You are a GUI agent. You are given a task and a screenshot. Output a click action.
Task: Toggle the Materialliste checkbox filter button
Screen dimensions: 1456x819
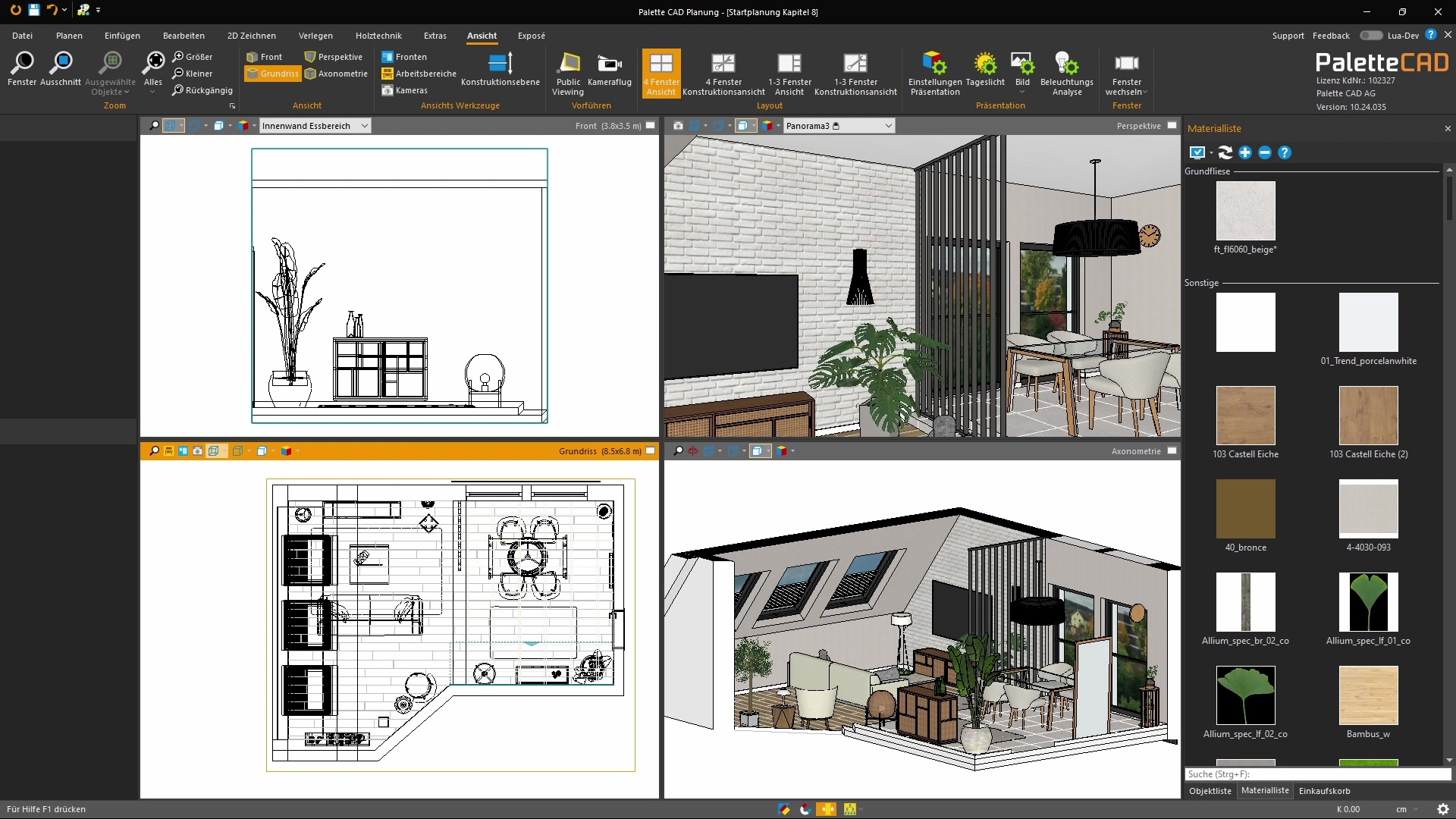(x=1197, y=152)
